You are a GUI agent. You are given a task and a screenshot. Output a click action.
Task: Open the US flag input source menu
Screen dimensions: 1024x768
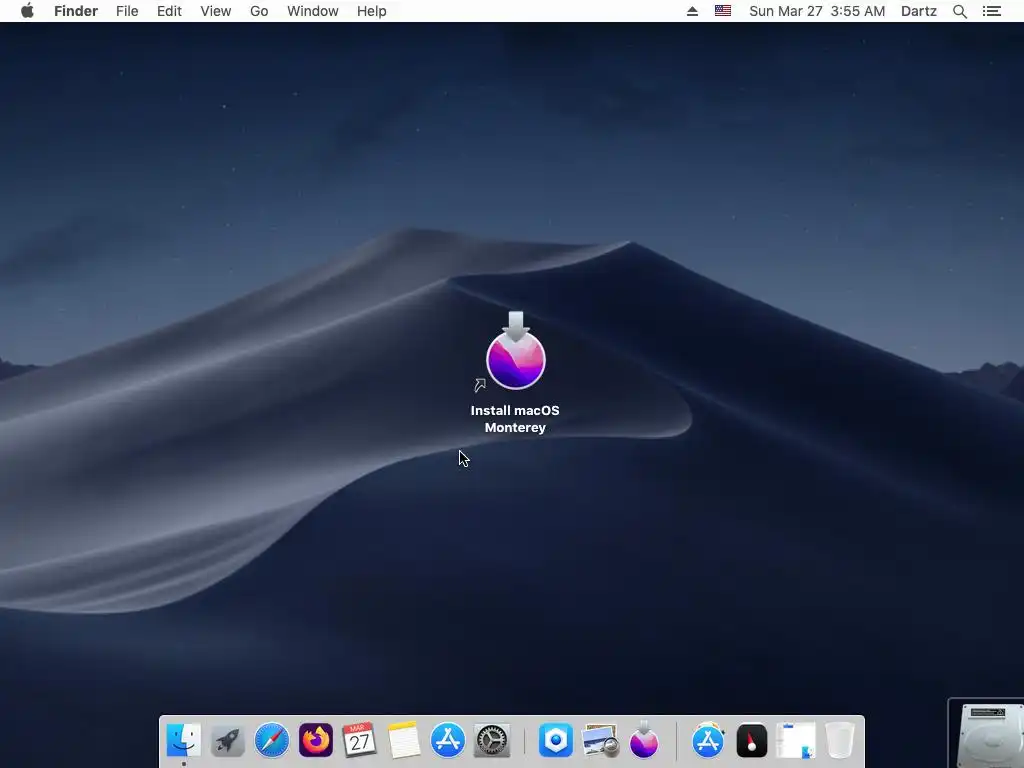(x=723, y=11)
